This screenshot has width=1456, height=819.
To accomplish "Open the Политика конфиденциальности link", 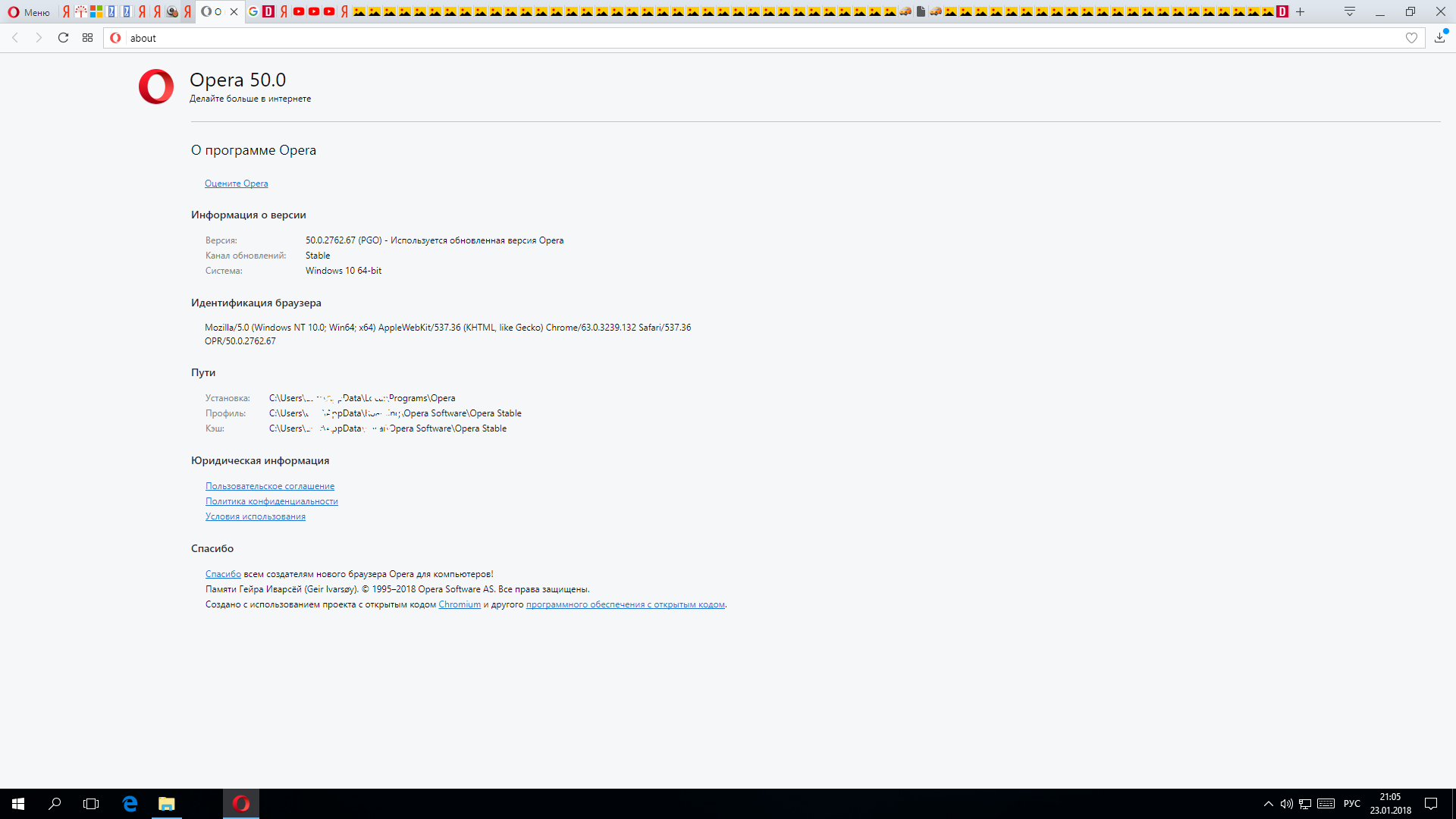I will coord(271,501).
